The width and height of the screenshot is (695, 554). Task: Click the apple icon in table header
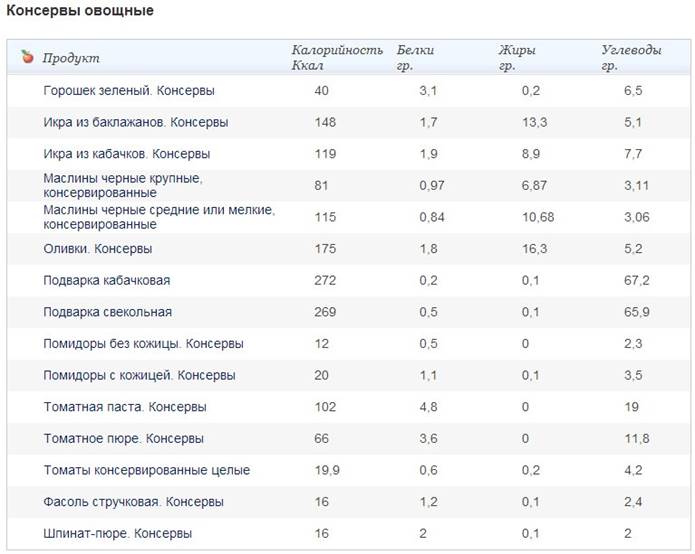[x=27, y=57]
